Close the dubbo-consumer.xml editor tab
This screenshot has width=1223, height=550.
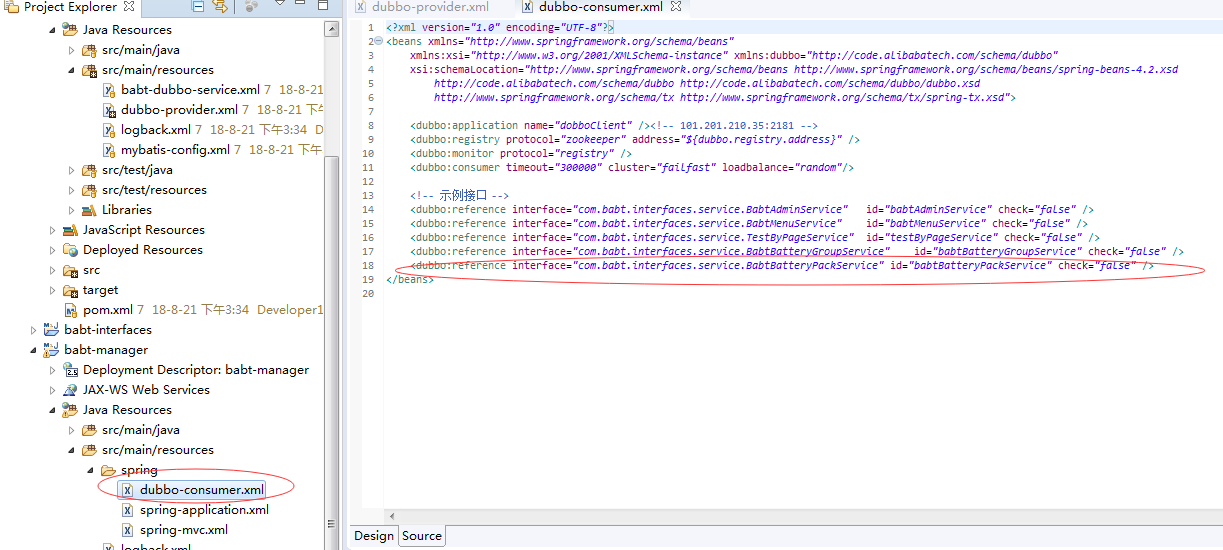[677, 7]
